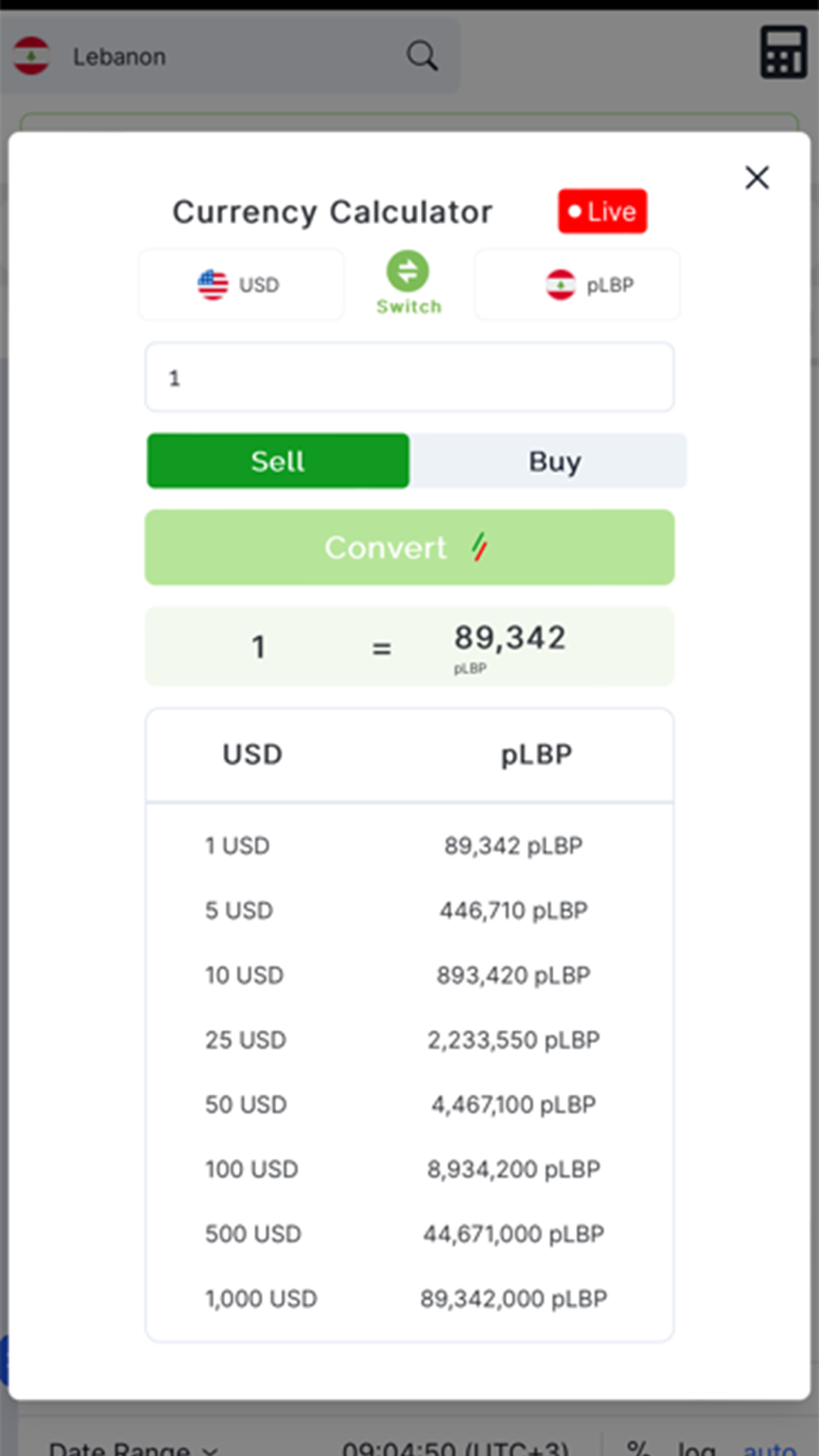Click the green Switch currencies icon
Screen dimensions: 819x1456
point(408,272)
